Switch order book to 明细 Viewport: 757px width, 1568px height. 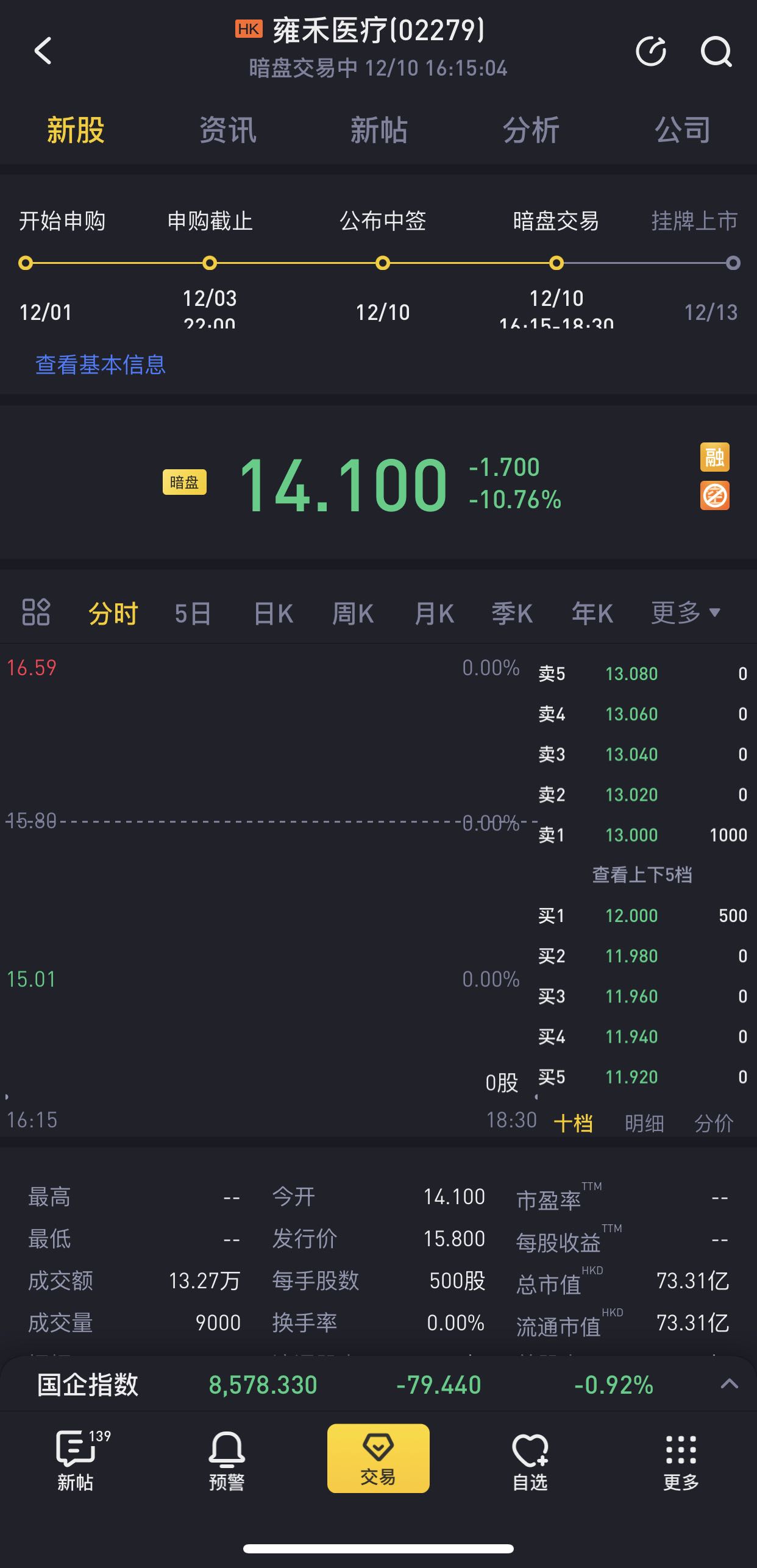(644, 1123)
